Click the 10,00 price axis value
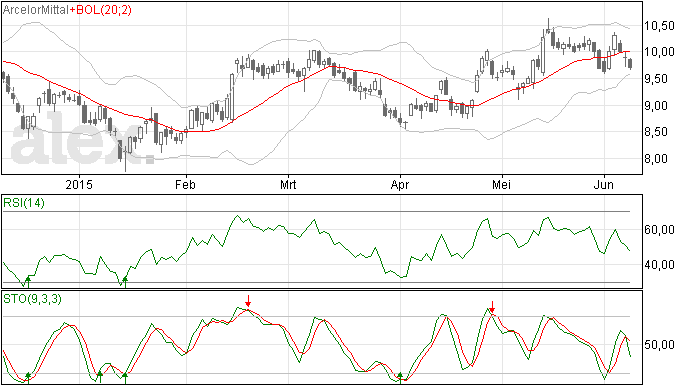Image resolution: width=690 pixels, height=387 pixels. point(659,52)
